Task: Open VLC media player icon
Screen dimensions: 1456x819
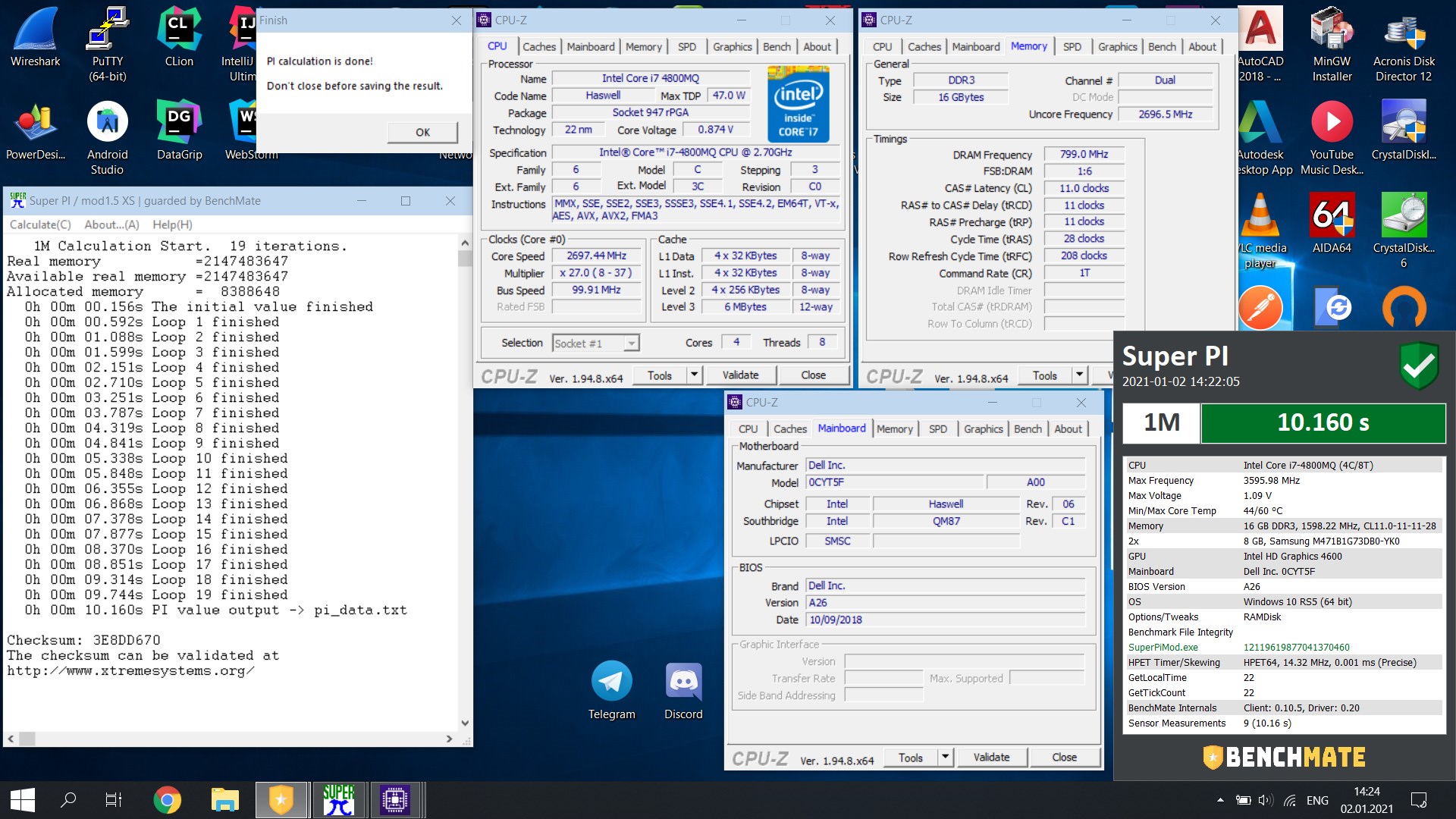Action: click(1260, 231)
